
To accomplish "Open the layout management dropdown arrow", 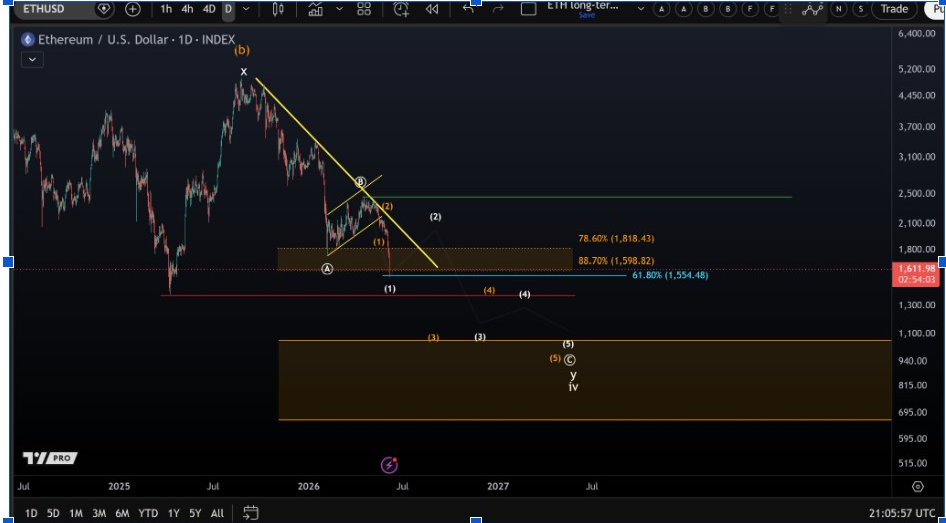I will click(641, 9).
